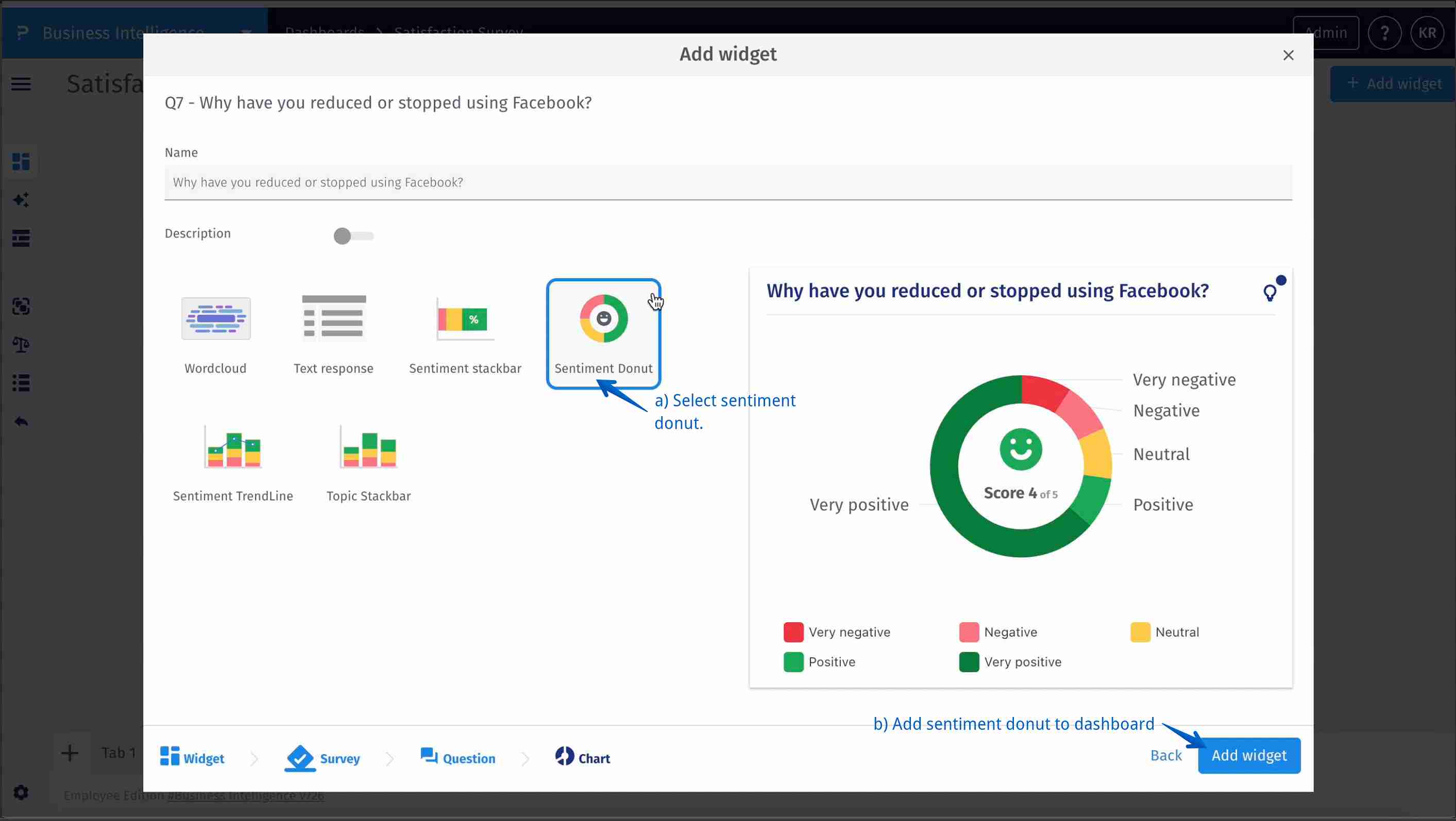Select the Sentiment Donut widget
1456x821 pixels.
click(603, 333)
